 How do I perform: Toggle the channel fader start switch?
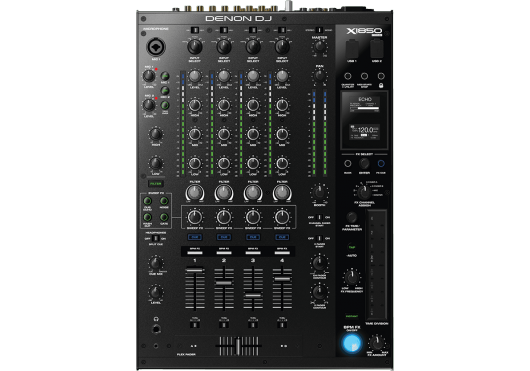tap(319, 218)
